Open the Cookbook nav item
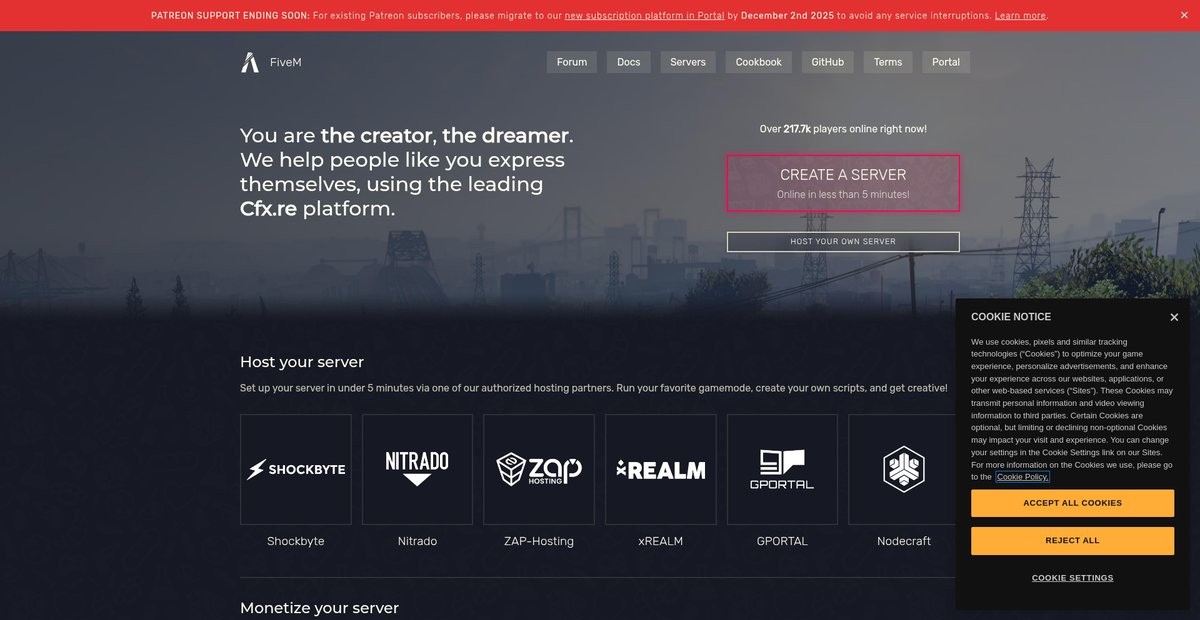This screenshot has width=1200, height=620. tap(759, 62)
